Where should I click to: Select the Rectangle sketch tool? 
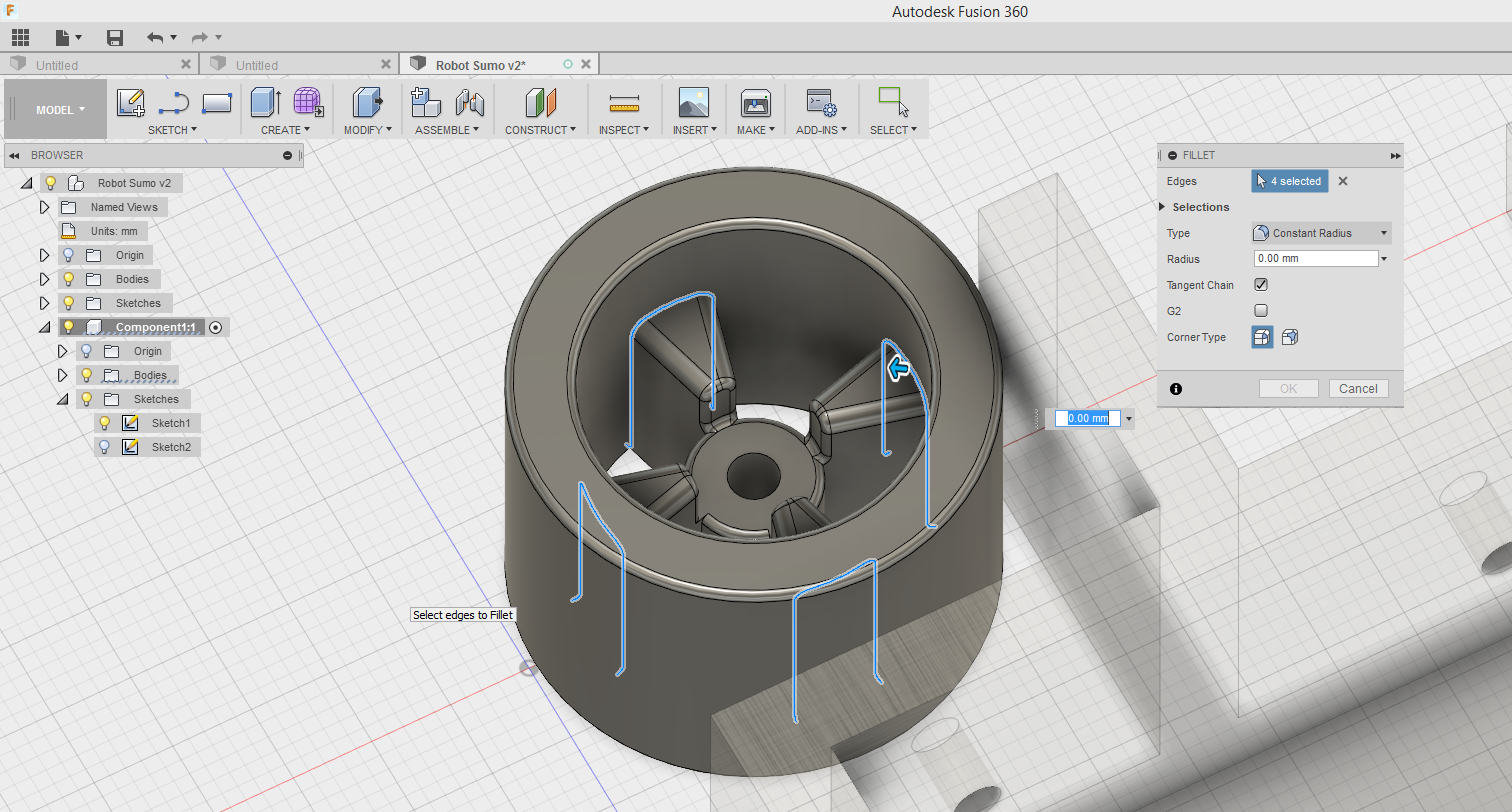(217, 102)
